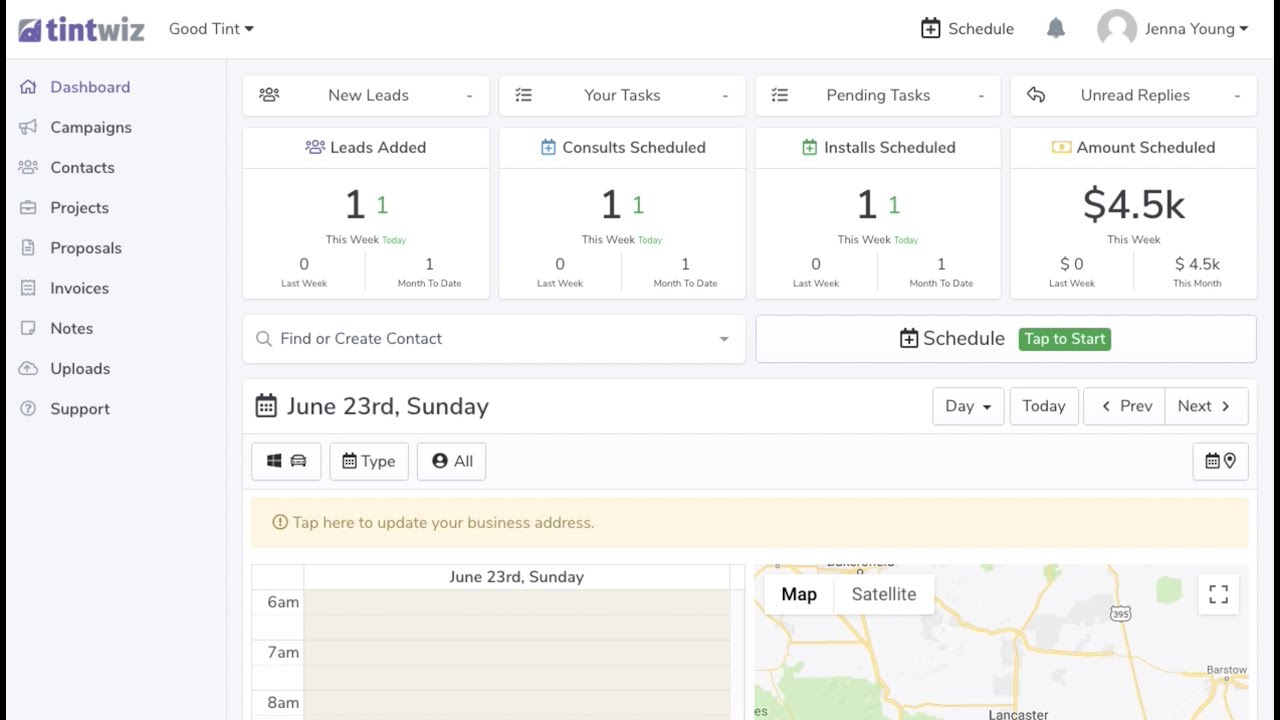Open the Day view dropdown
This screenshot has width=1280, height=720.
click(968, 406)
